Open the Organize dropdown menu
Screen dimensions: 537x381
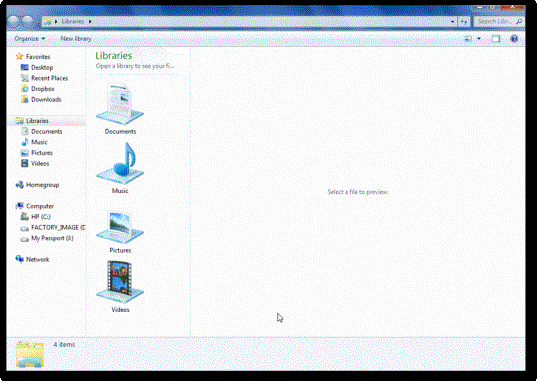click(29, 38)
